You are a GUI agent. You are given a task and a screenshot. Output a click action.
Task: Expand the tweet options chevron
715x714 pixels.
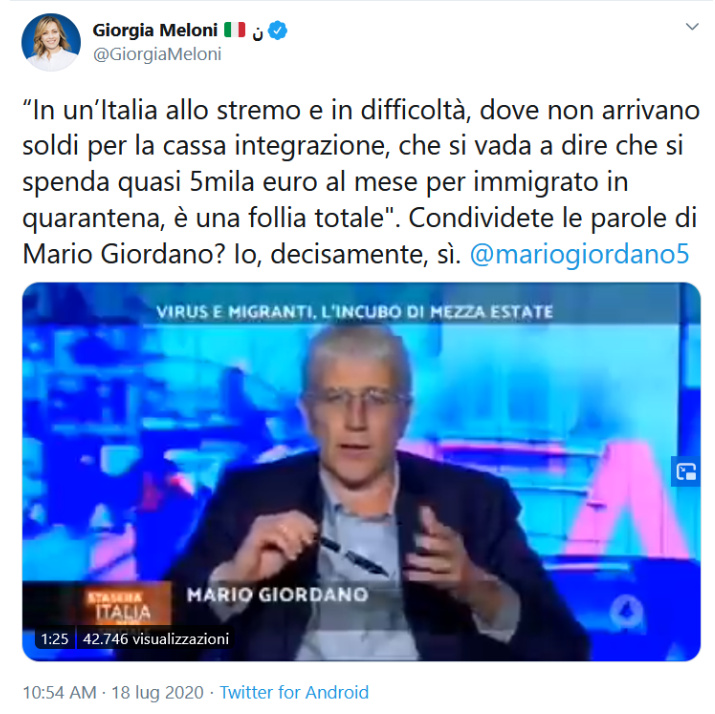[x=692, y=27]
